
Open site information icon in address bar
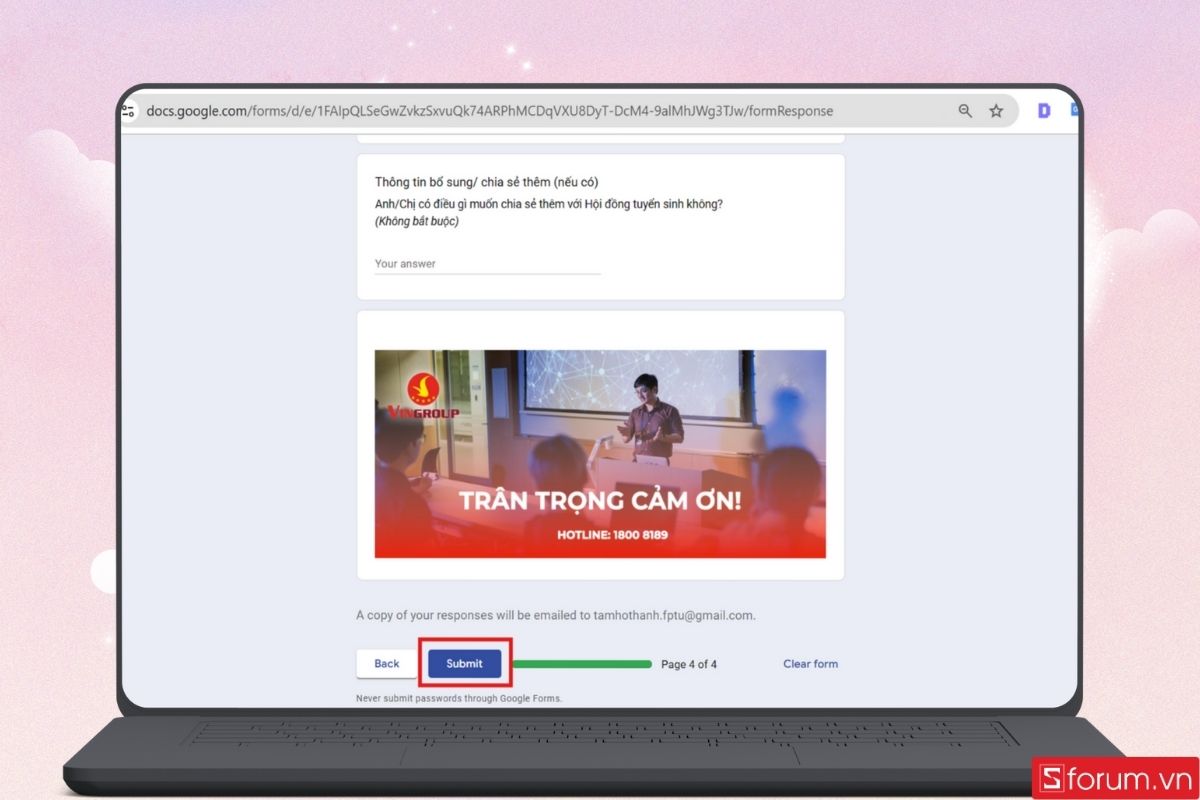click(x=127, y=111)
